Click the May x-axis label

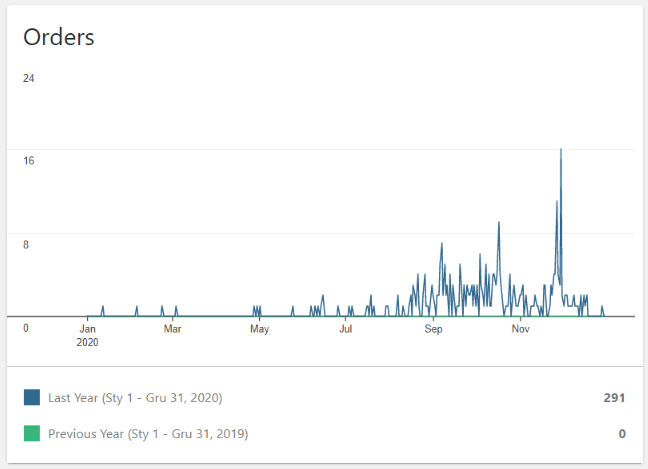pos(259,328)
